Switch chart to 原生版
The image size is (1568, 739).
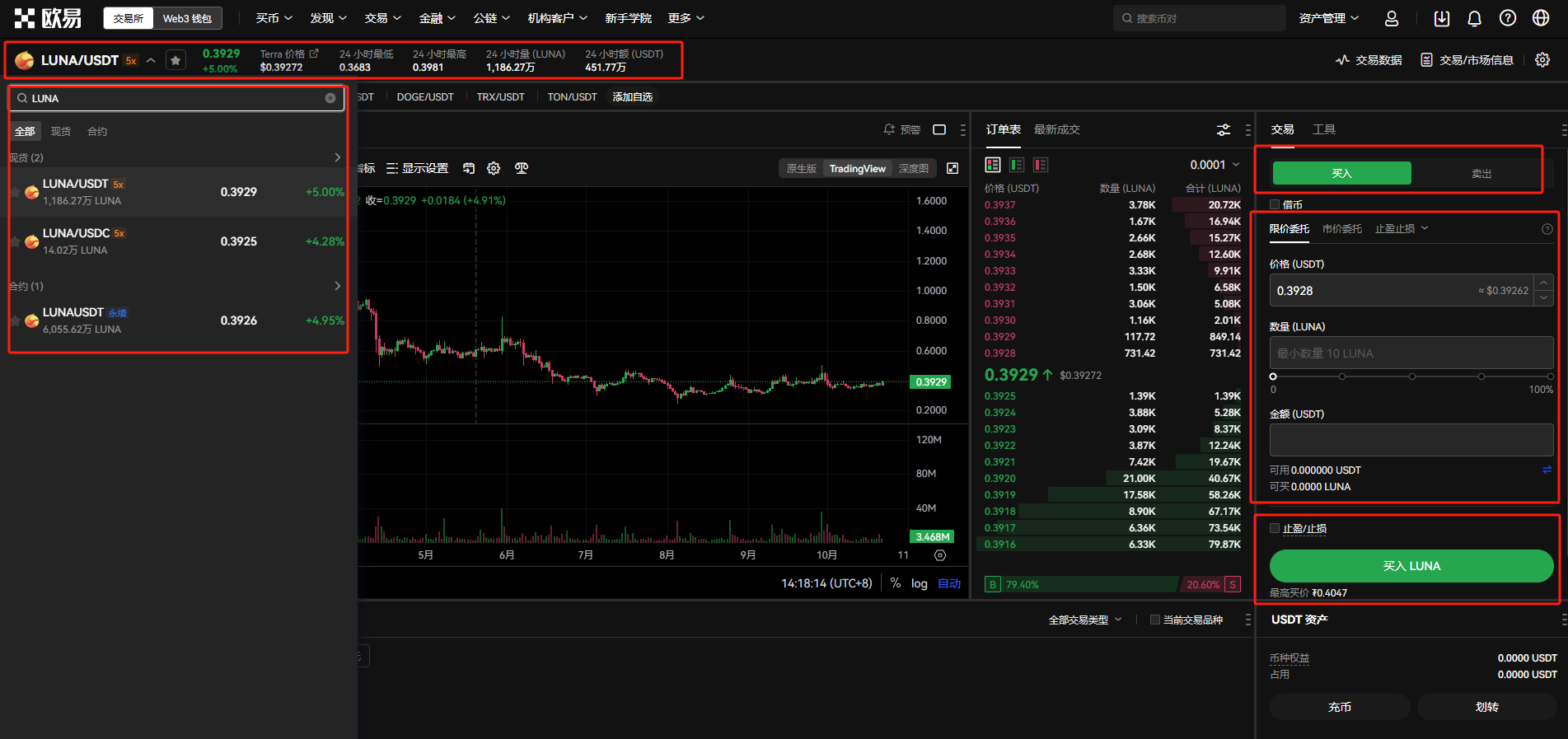tap(801, 168)
